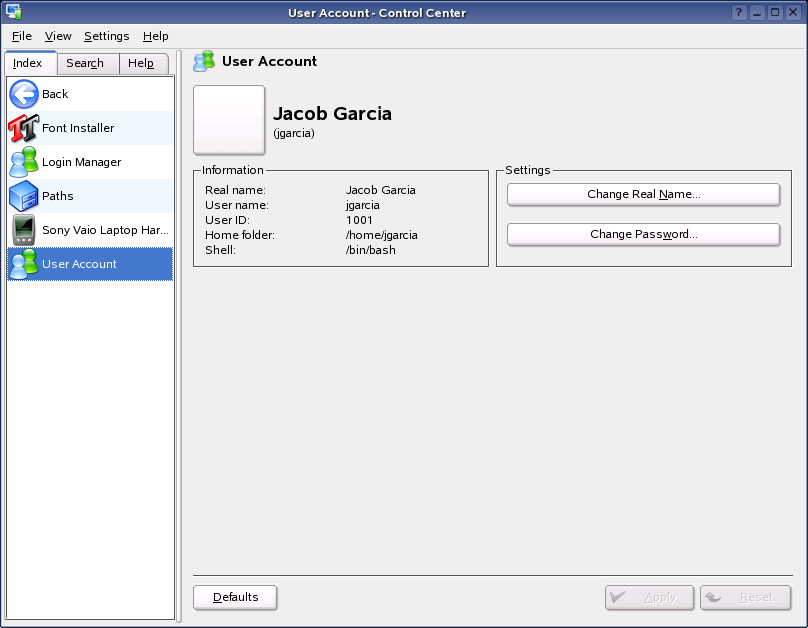The height and width of the screenshot is (628, 808).
Task: Click the Shell: label
Action: pyautogui.click(x=221, y=250)
